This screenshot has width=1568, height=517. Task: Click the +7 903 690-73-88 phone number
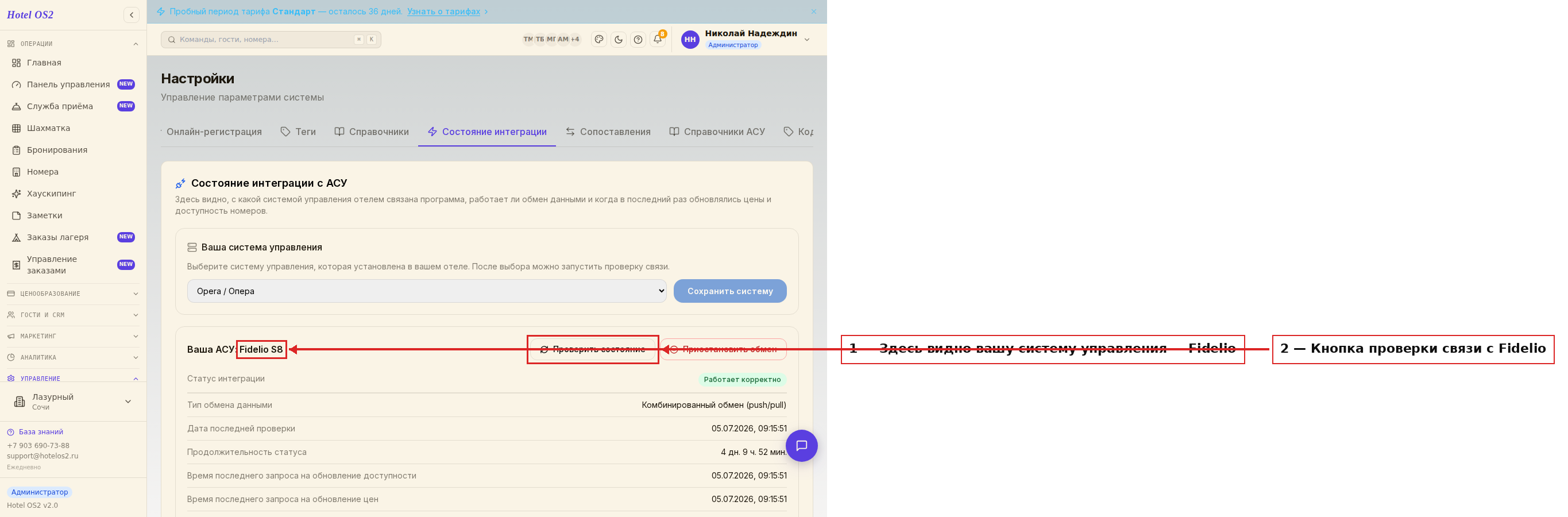38,446
